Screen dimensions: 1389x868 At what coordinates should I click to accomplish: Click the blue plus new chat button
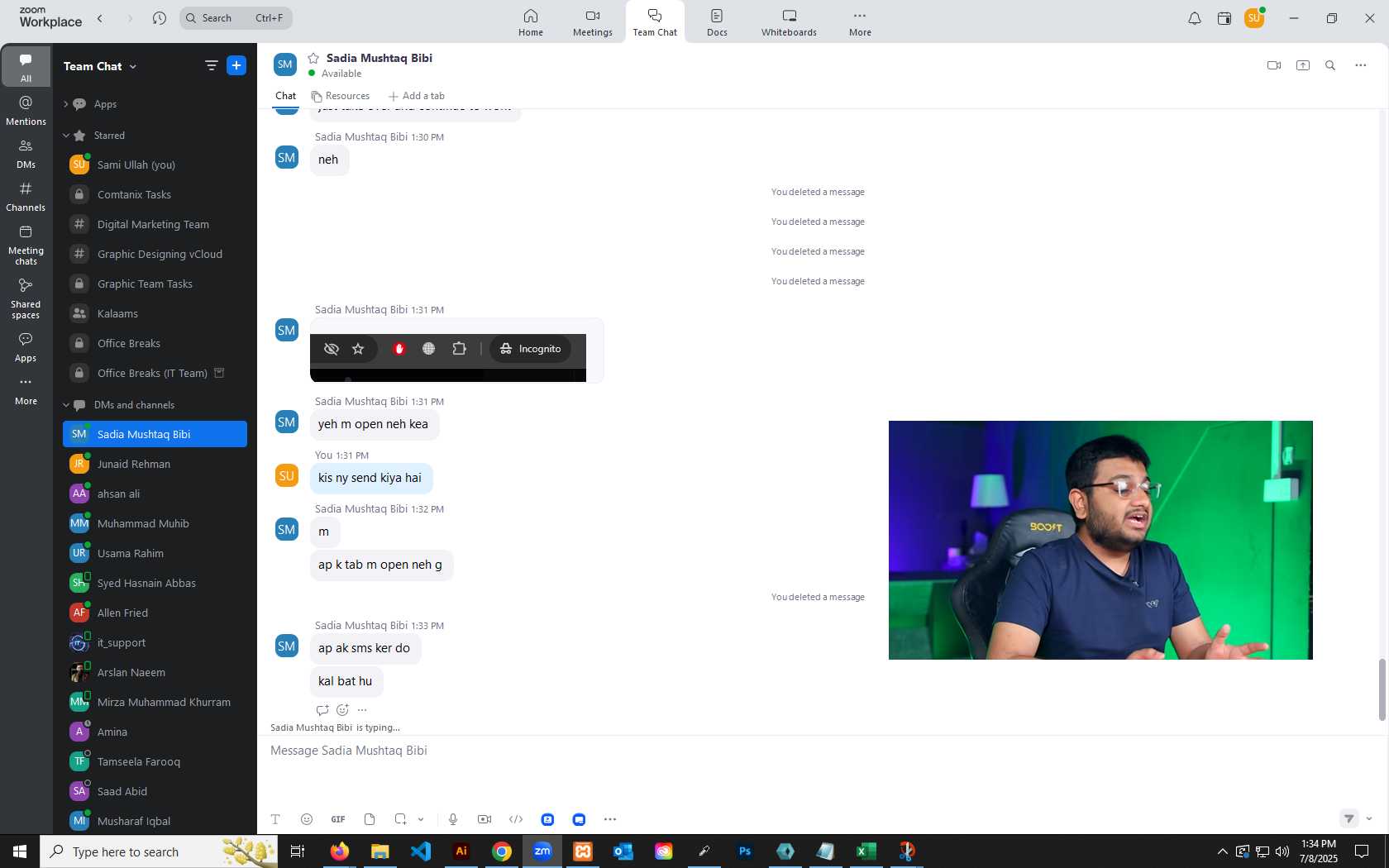coord(236,65)
